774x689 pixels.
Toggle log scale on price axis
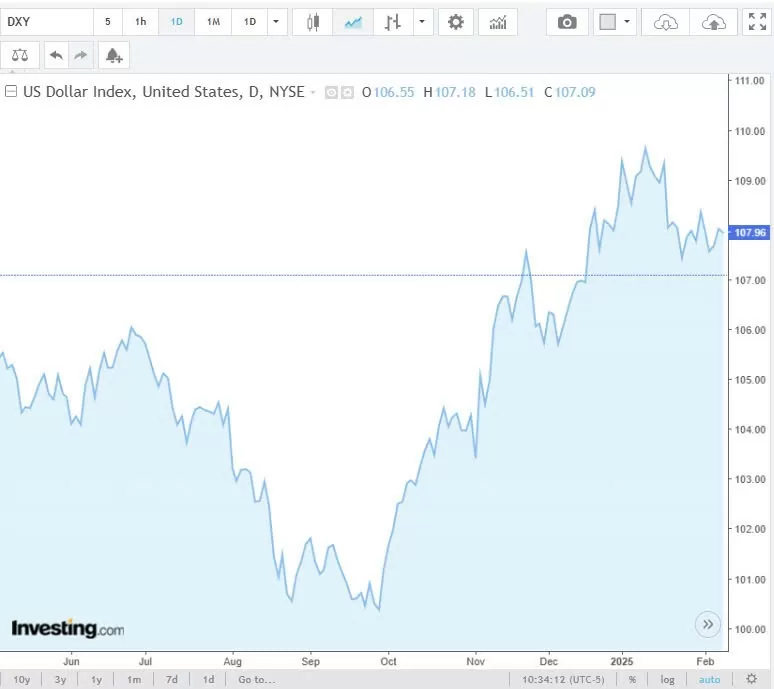(x=667, y=680)
